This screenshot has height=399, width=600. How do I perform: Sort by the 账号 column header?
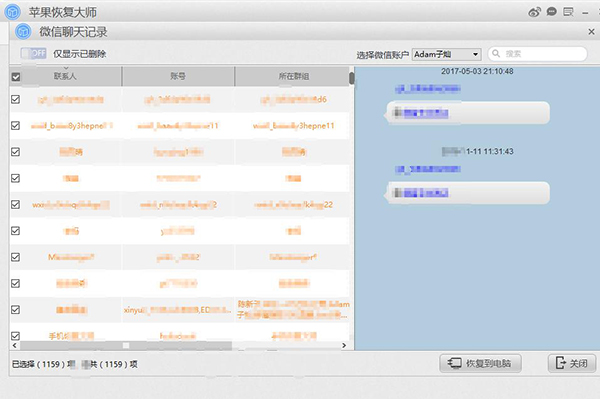[178, 76]
